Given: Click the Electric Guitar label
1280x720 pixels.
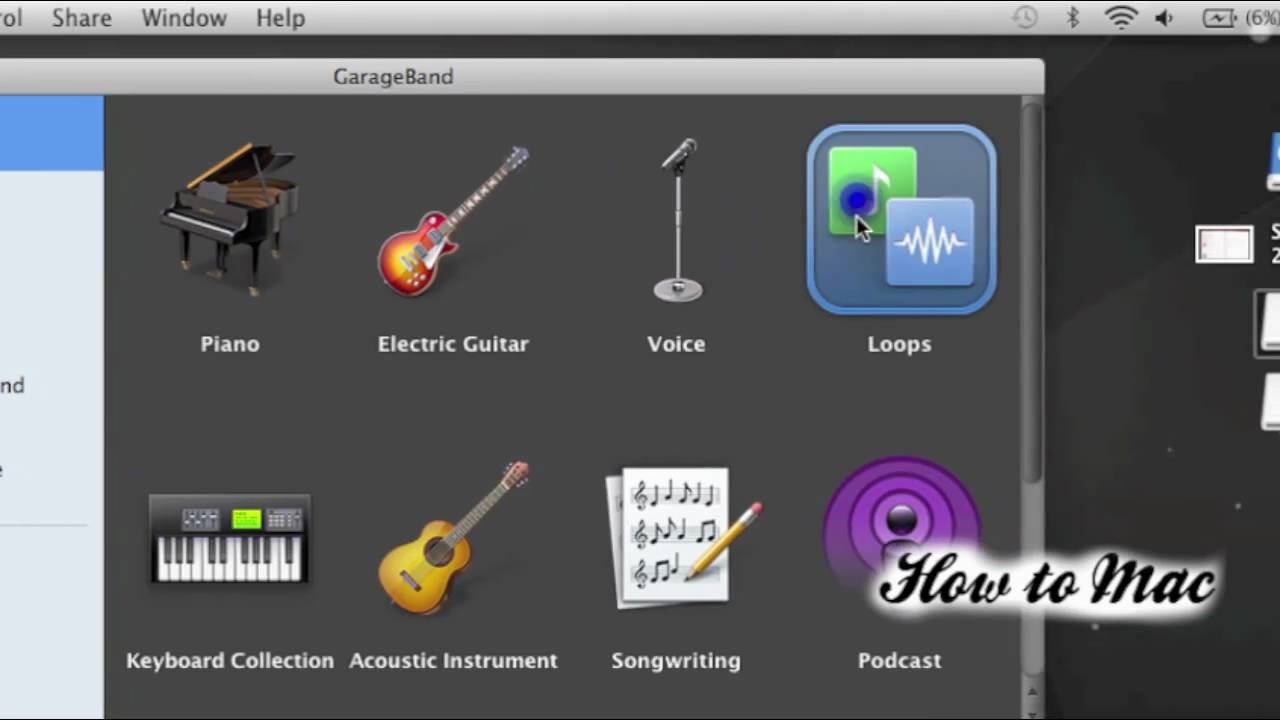Looking at the screenshot, I should [453, 344].
